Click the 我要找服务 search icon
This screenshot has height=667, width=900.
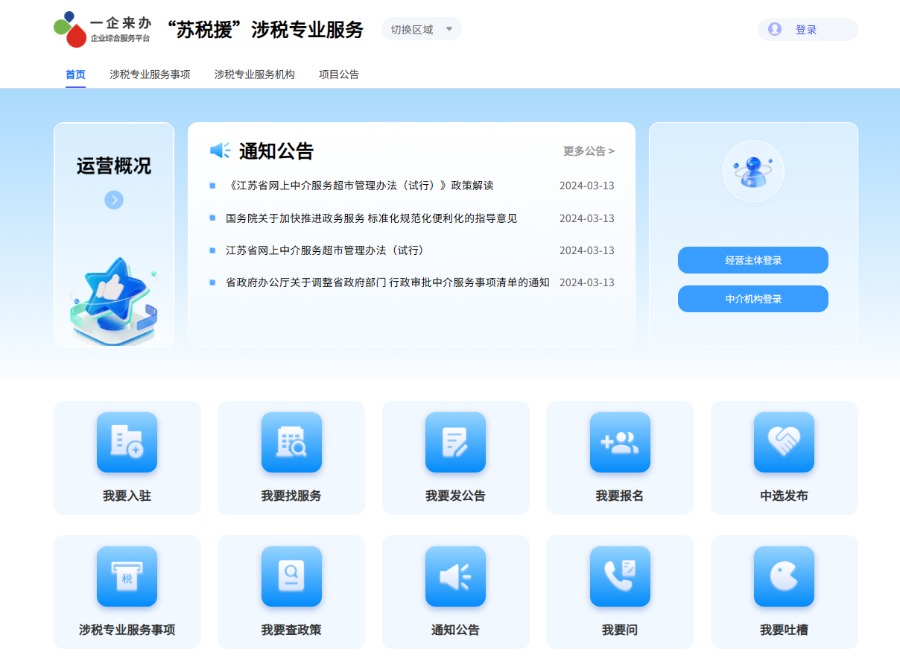(291, 442)
